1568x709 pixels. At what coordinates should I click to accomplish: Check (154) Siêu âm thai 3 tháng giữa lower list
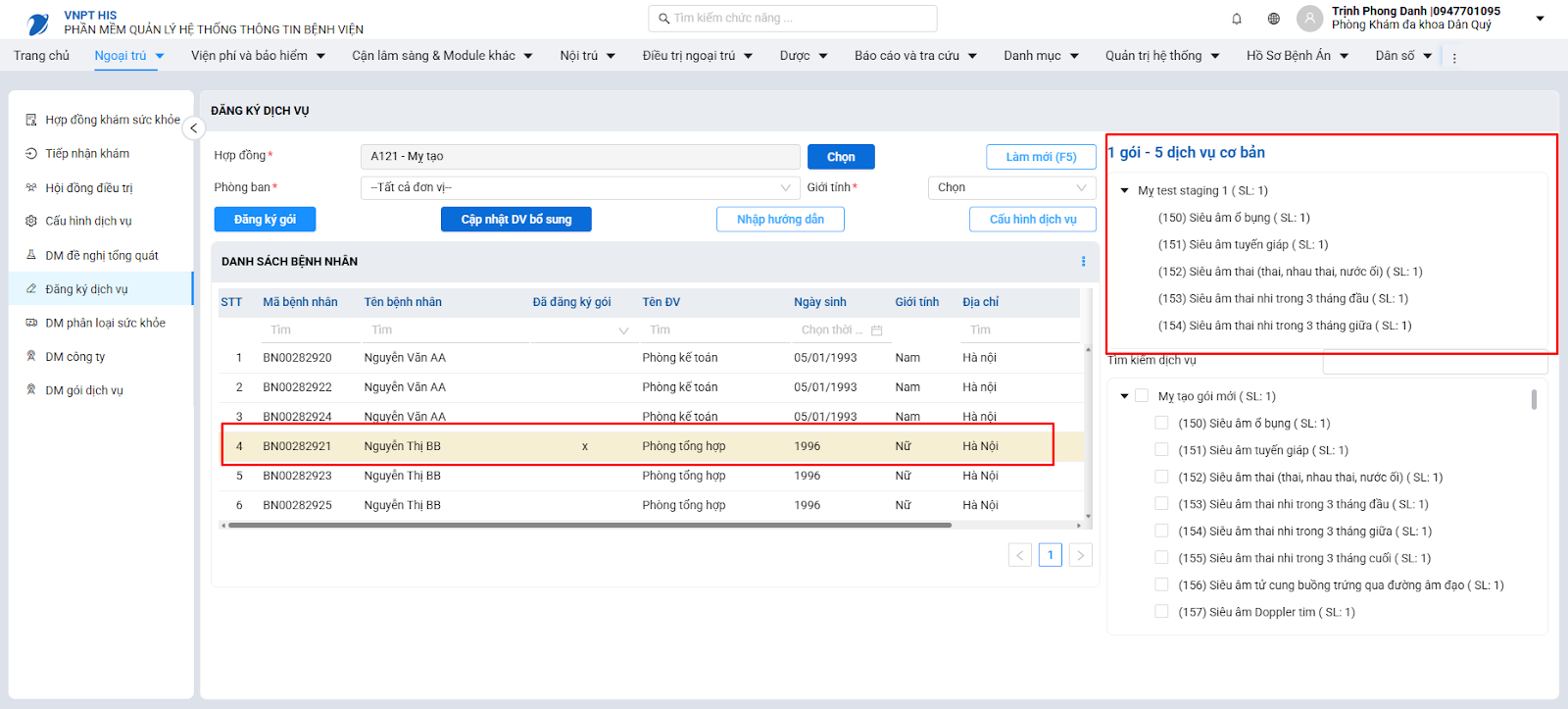click(x=1161, y=531)
